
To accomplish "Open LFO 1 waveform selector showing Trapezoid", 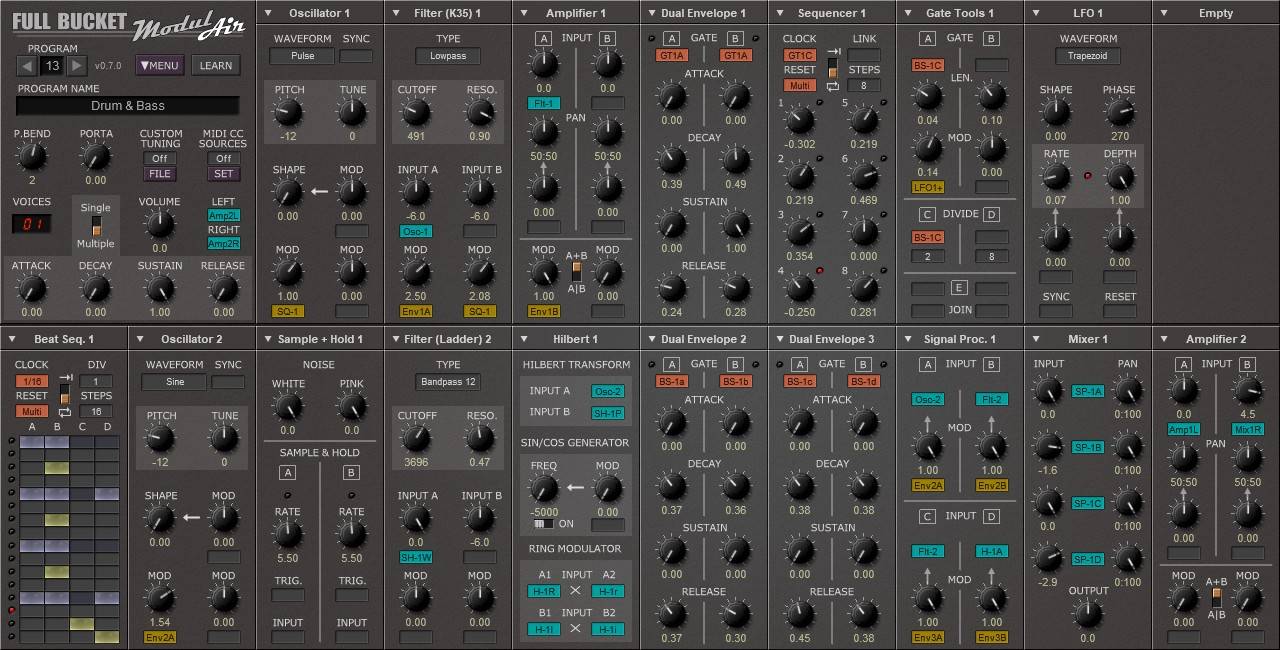I will click(1087, 56).
